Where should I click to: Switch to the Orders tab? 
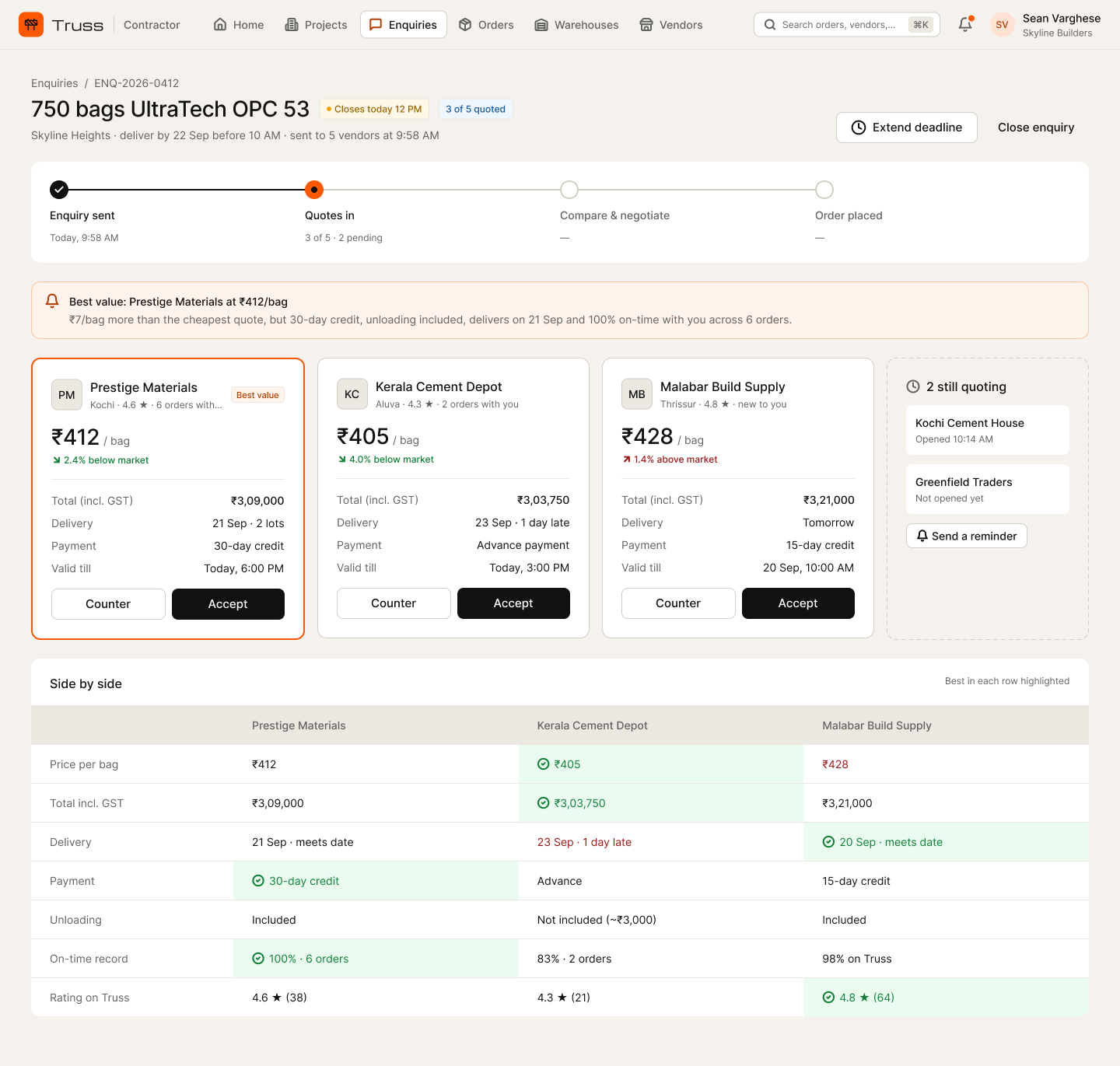point(486,25)
